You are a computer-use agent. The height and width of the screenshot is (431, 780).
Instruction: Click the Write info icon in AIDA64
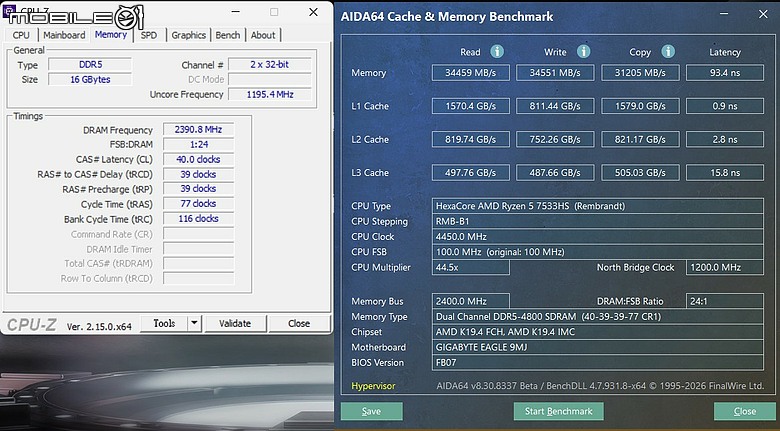(583, 51)
